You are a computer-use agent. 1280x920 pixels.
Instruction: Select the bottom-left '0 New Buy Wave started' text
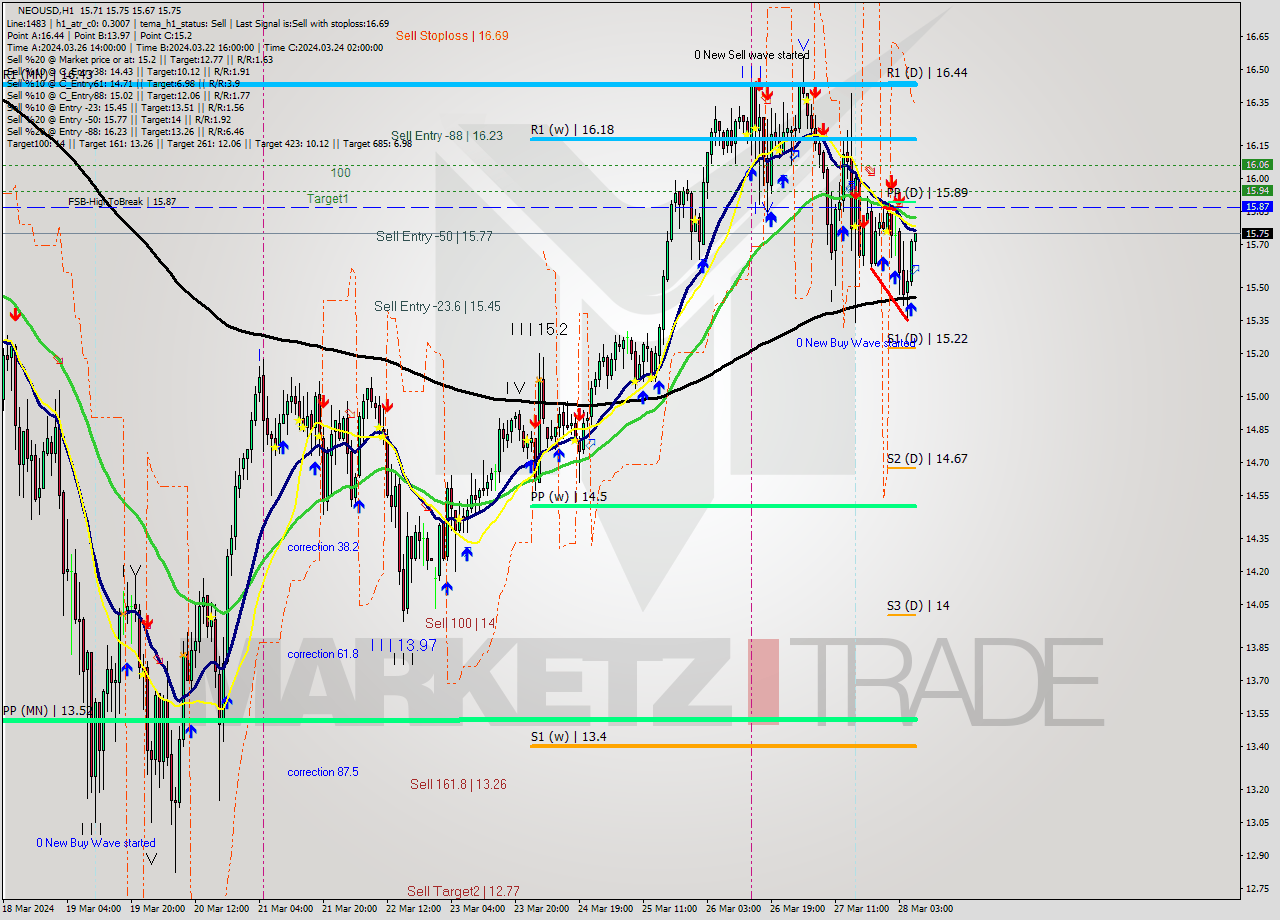click(x=96, y=843)
